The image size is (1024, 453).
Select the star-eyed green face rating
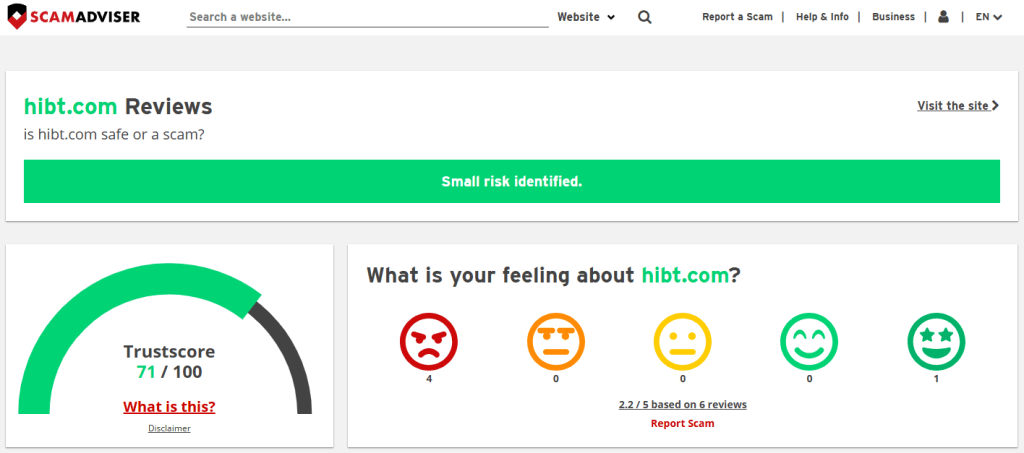[x=936, y=342]
